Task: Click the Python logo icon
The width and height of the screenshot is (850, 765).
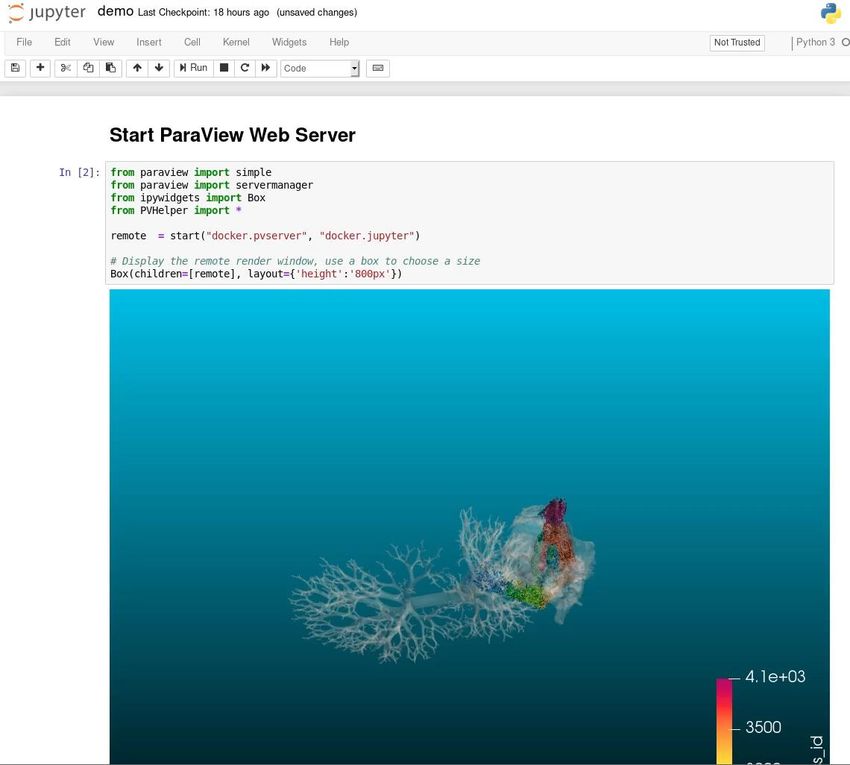Action: click(x=830, y=13)
